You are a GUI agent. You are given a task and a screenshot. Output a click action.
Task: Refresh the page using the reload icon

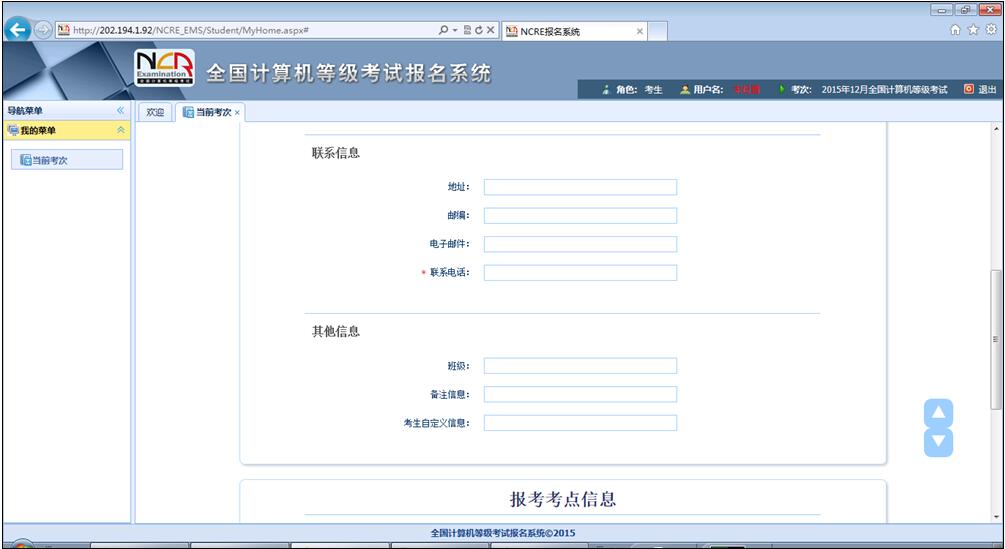pos(479,30)
